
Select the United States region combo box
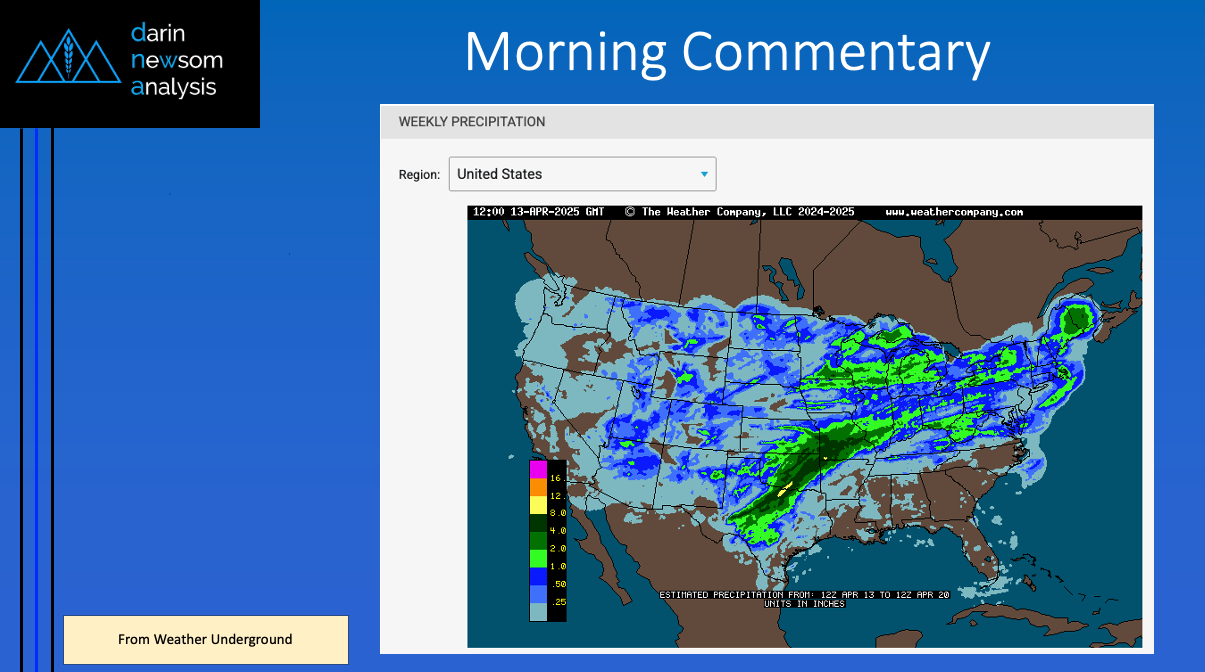[582, 174]
